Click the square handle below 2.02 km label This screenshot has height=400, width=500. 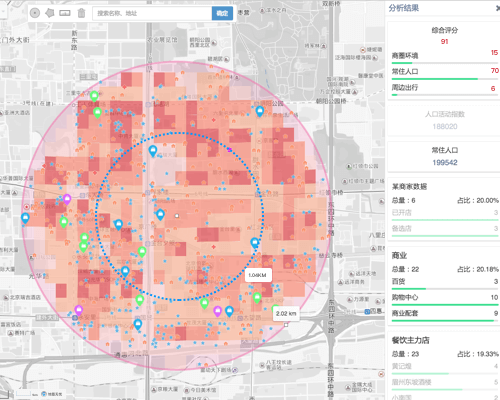[x=286, y=325]
